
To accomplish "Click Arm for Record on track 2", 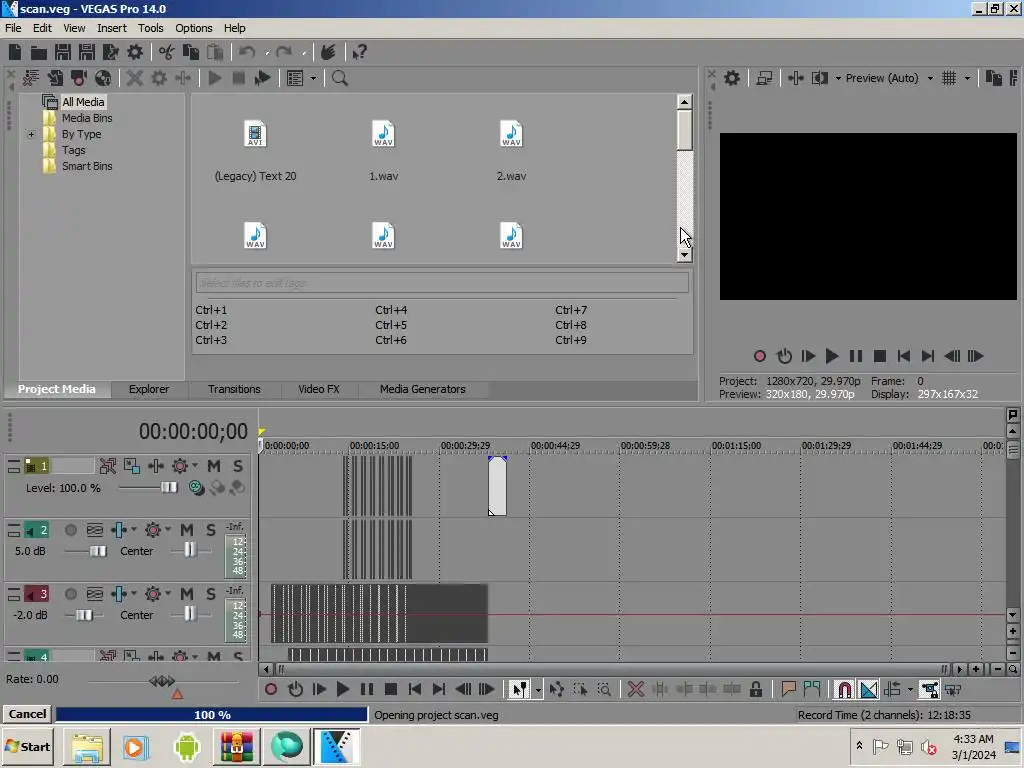I will (x=71, y=530).
